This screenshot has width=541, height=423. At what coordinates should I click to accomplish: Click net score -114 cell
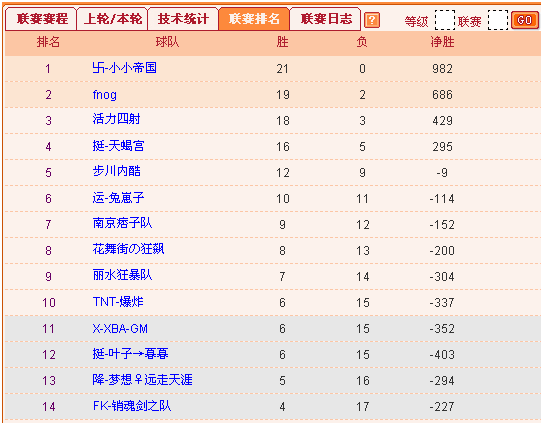[442, 199]
